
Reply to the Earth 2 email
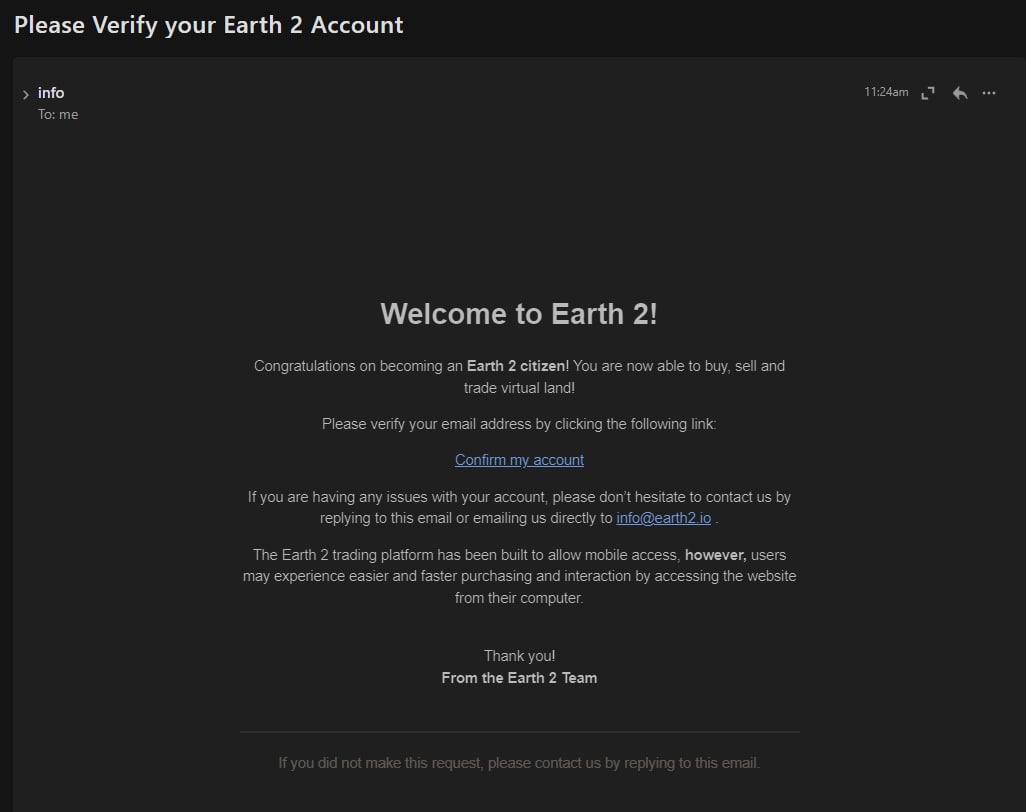(960, 93)
